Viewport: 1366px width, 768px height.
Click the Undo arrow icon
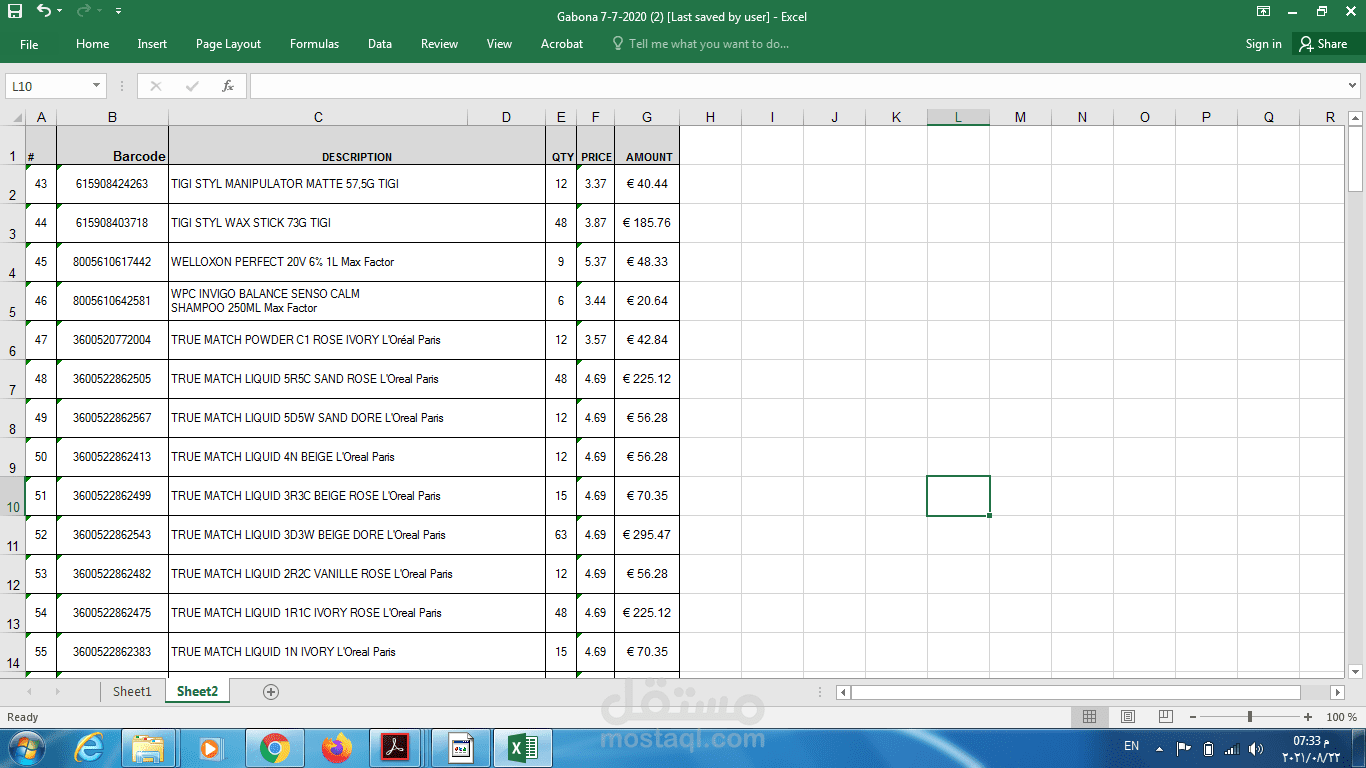tap(43, 11)
